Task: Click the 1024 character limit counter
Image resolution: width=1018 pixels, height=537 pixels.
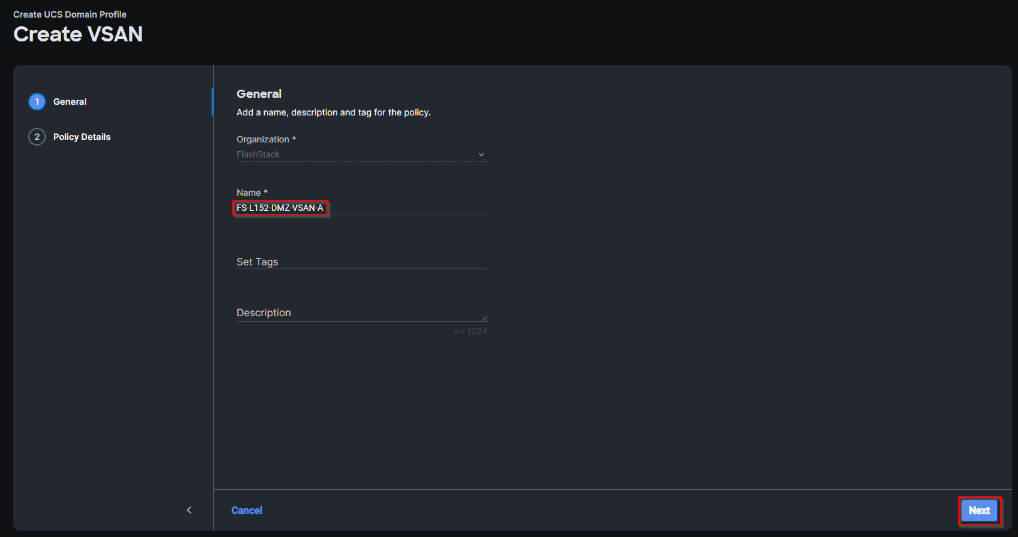Action: point(470,331)
